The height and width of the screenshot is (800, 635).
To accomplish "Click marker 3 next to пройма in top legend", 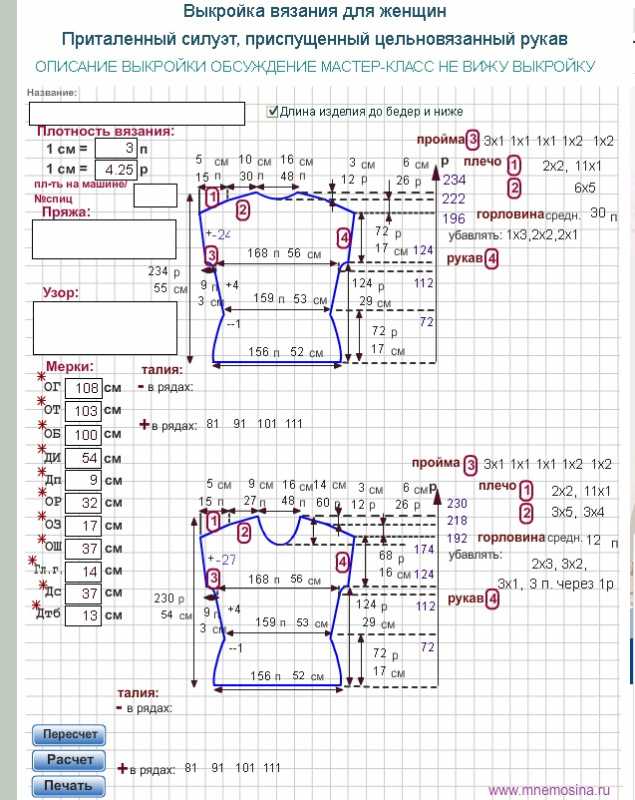I will [472, 140].
